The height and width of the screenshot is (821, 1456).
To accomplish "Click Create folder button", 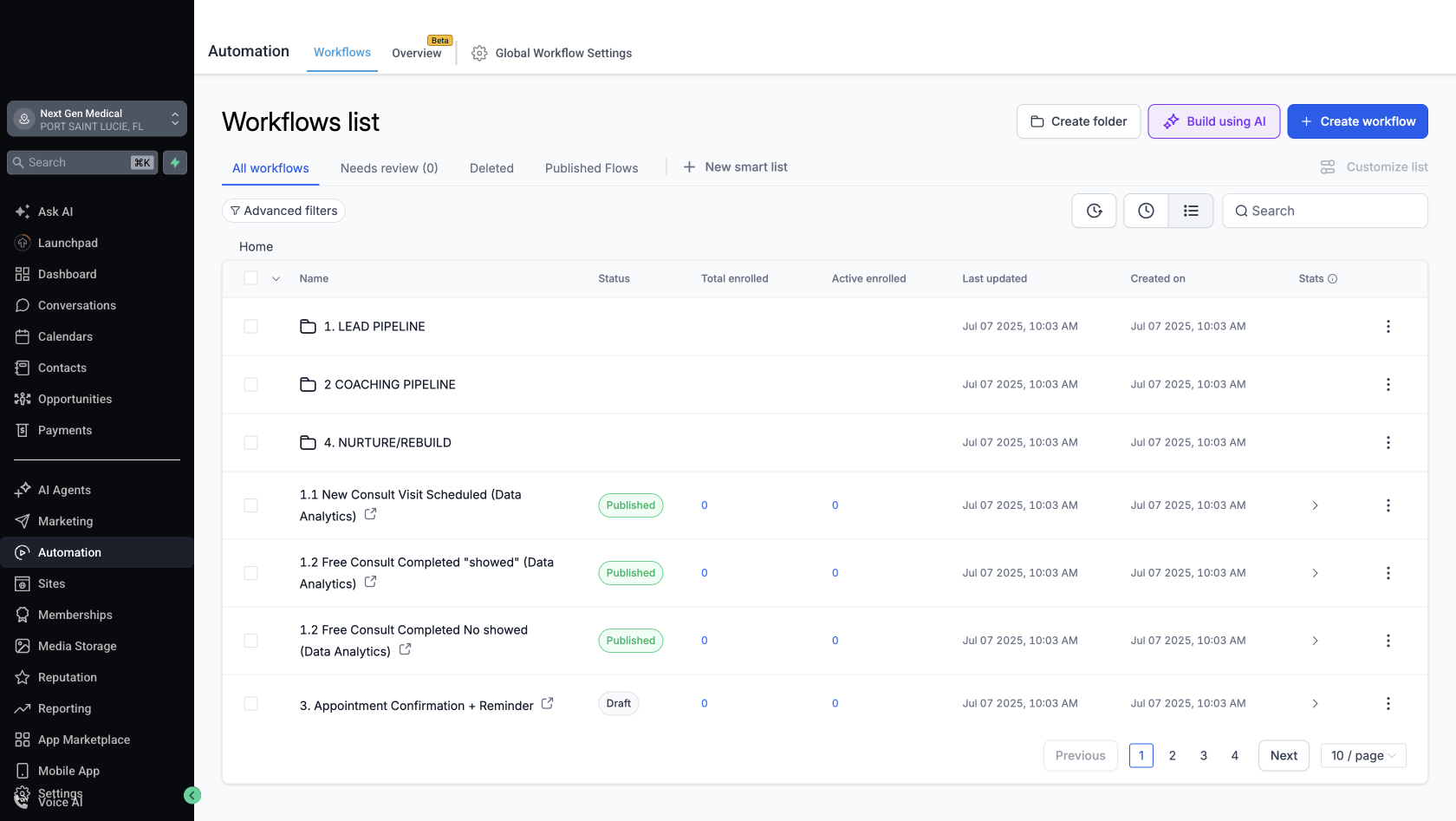I will [1078, 121].
